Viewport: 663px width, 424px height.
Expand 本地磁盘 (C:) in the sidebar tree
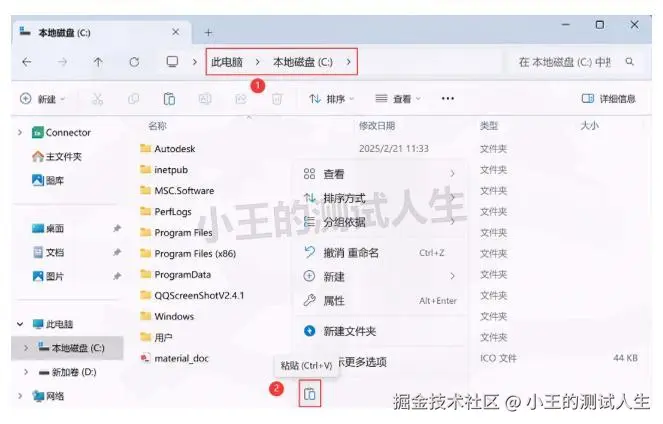(26, 348)
